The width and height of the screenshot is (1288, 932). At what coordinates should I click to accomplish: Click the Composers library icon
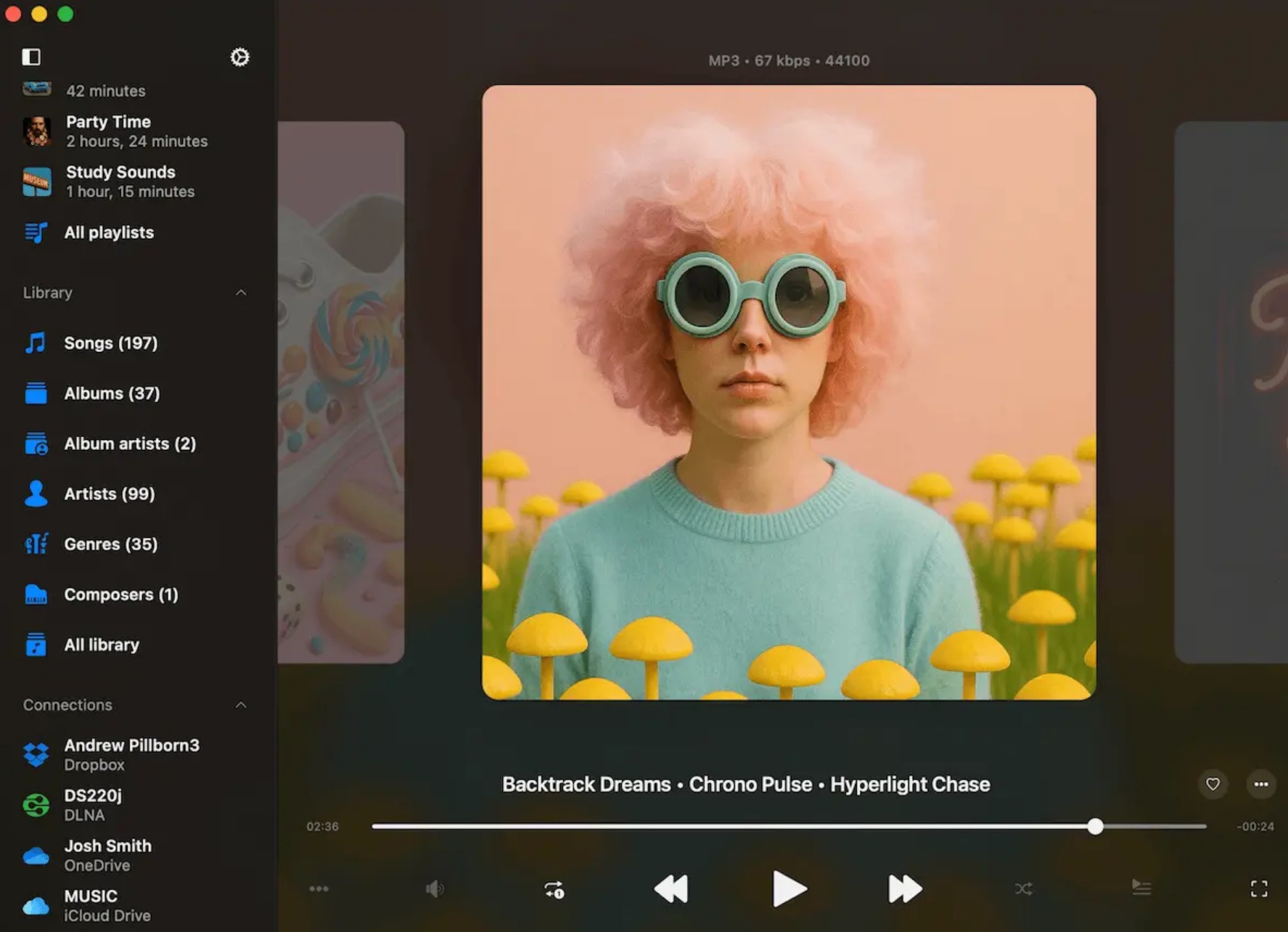click(36, 594)
